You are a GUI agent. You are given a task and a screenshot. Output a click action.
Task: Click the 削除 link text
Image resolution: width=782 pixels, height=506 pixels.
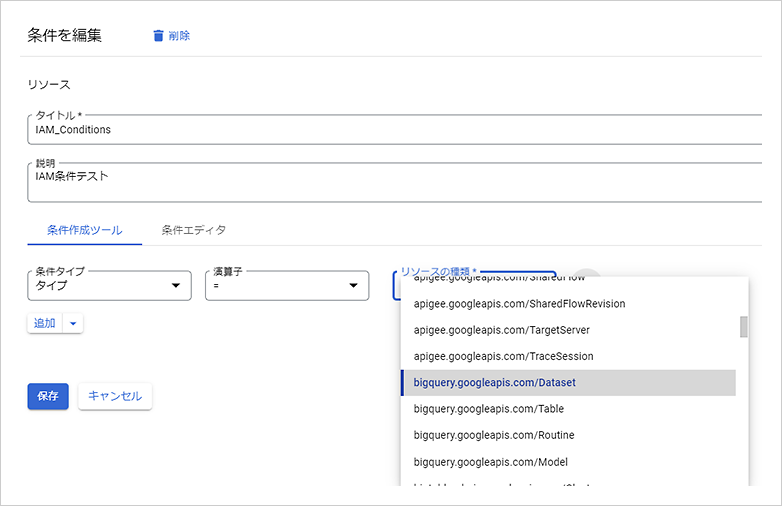tap(179, 36)
